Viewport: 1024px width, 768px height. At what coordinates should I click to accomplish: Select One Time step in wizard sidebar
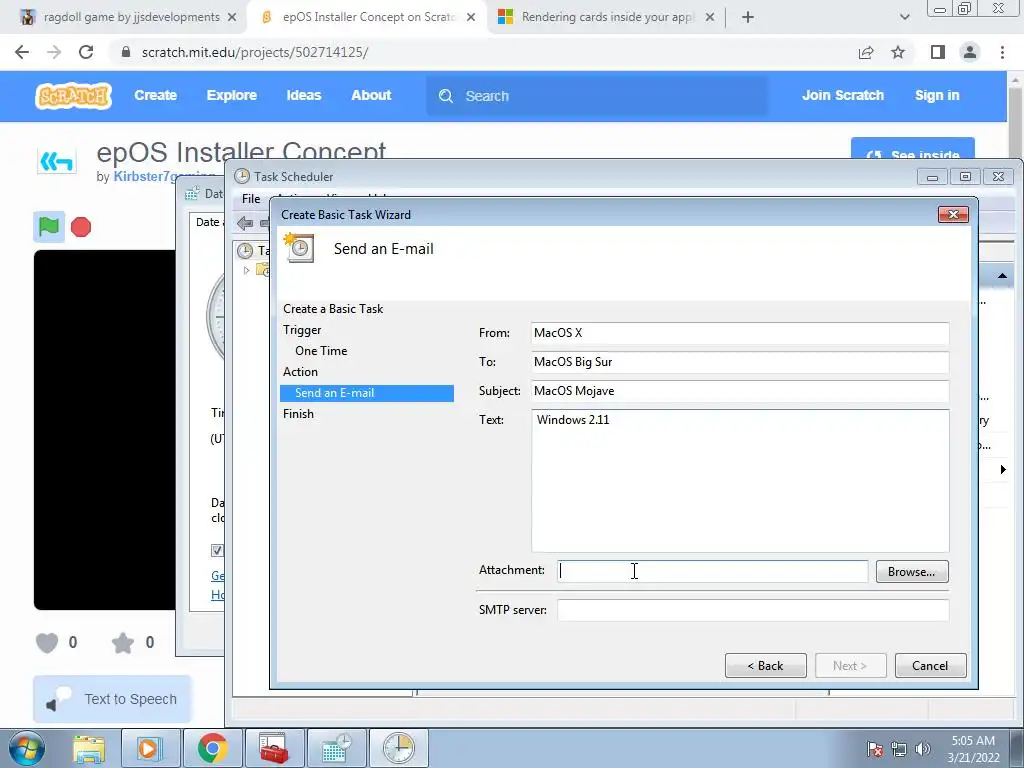click(321, 351)
